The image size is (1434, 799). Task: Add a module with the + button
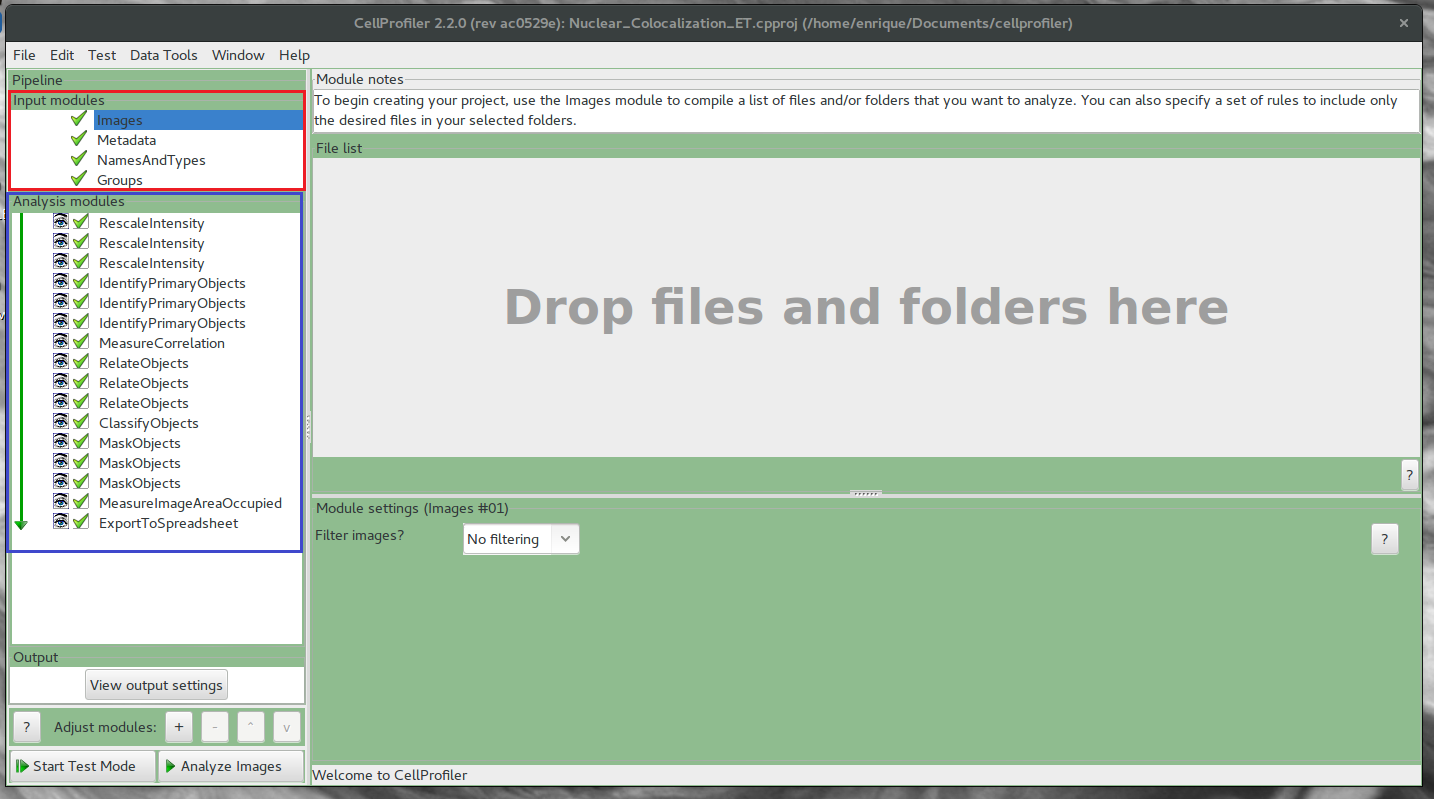(178, 727)
